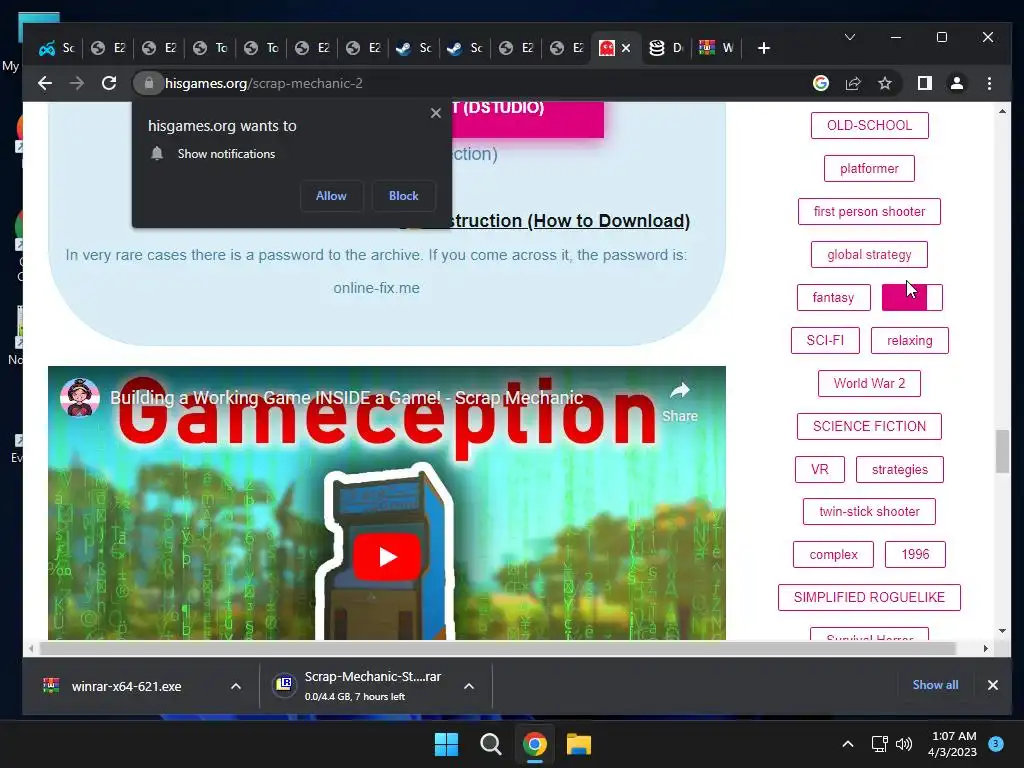Open the network status tray icon
This screenshot has height=768, width=1024.
[879, 744]
